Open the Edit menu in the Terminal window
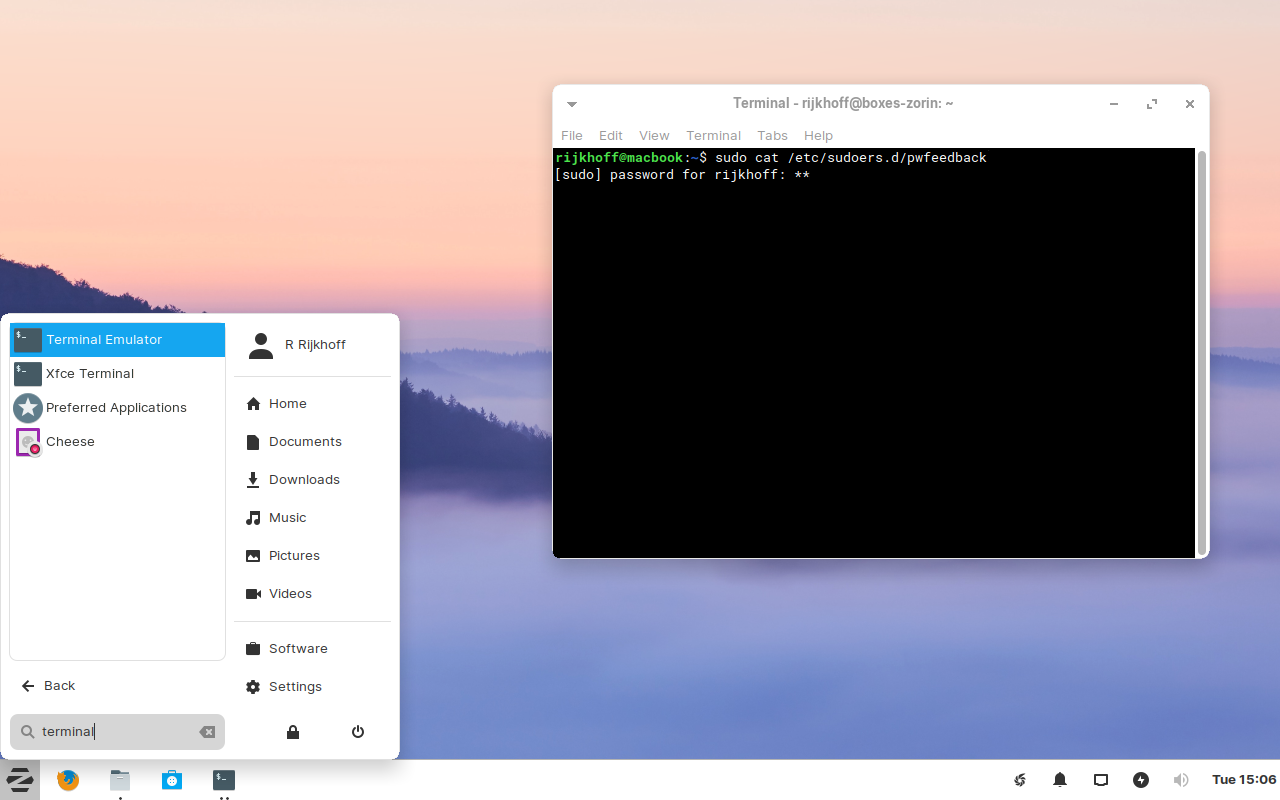This screenshot has width=1280, height=800. 611,136
